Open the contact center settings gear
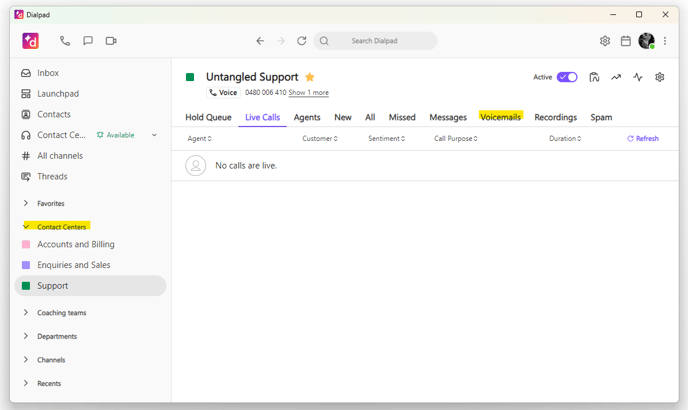The width and height of the screenshot is (688, 410). (659, 77)
